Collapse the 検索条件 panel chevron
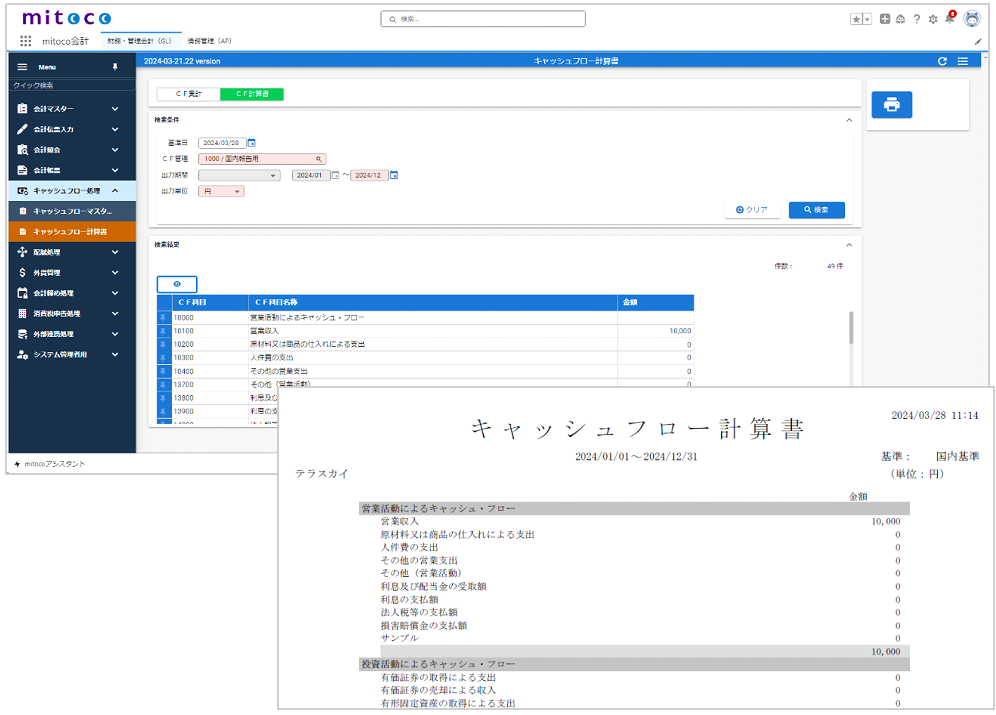 point(849,120)
